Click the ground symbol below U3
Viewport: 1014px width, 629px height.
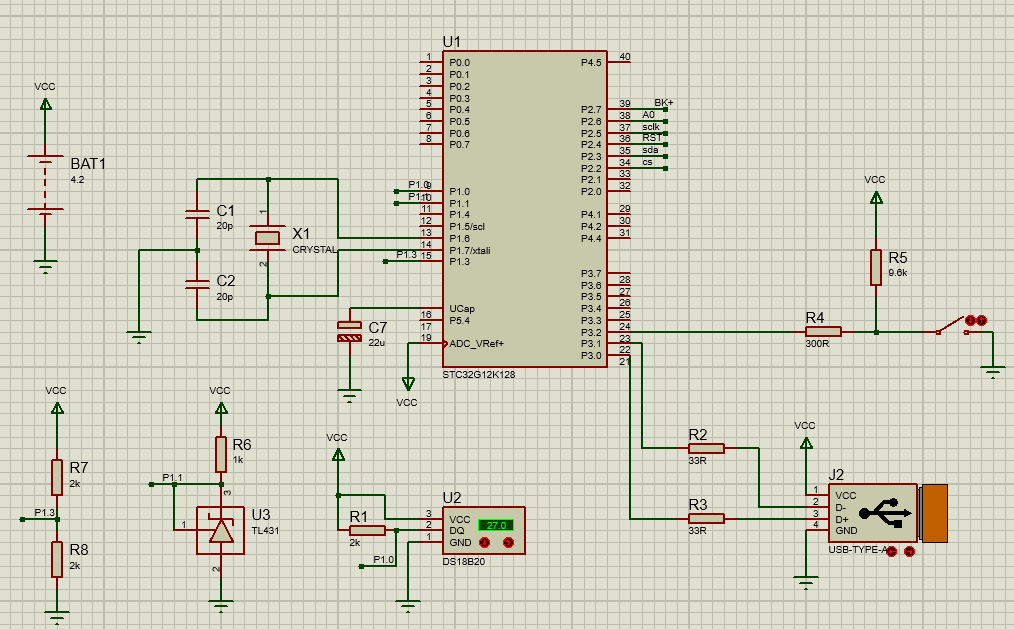click(x=221, y=606)
